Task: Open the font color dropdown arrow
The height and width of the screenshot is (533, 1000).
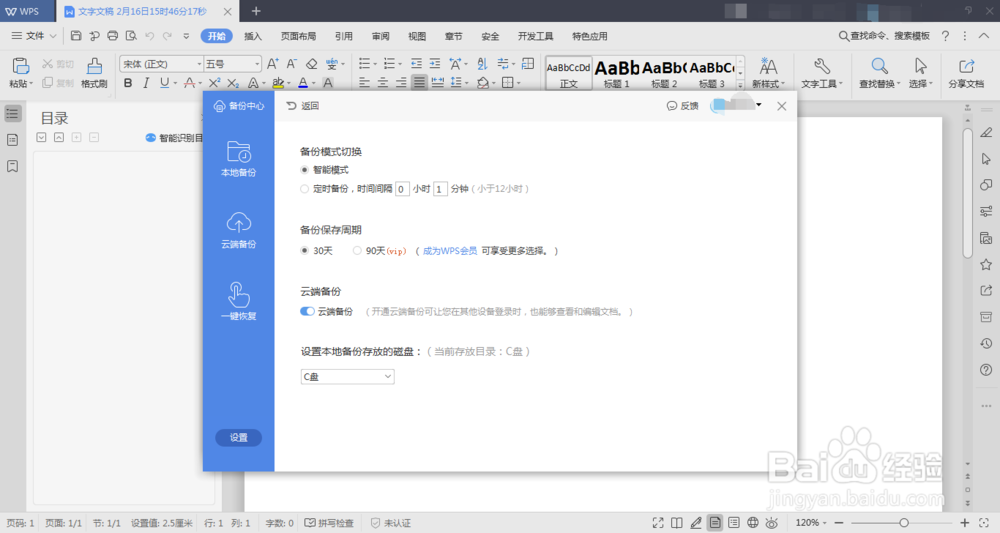Action: [x=313, y=84]
